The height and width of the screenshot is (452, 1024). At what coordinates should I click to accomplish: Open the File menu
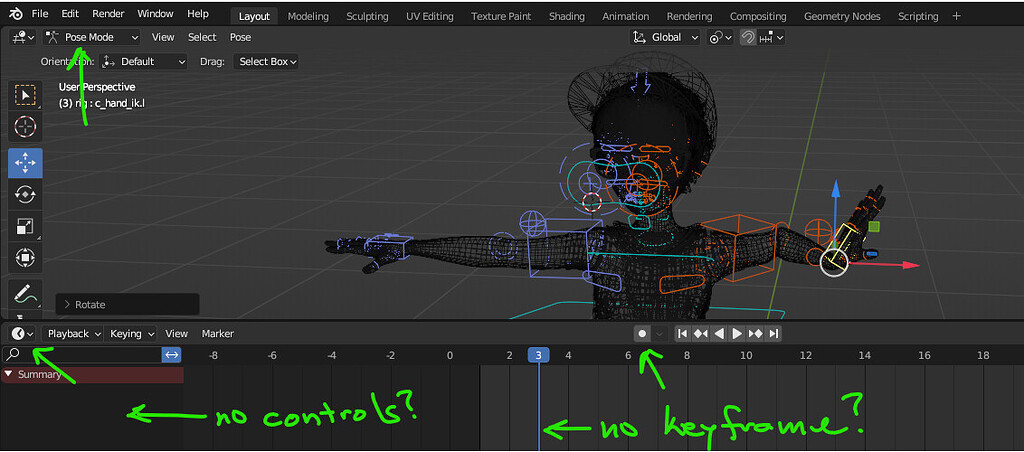pos(40,14)
